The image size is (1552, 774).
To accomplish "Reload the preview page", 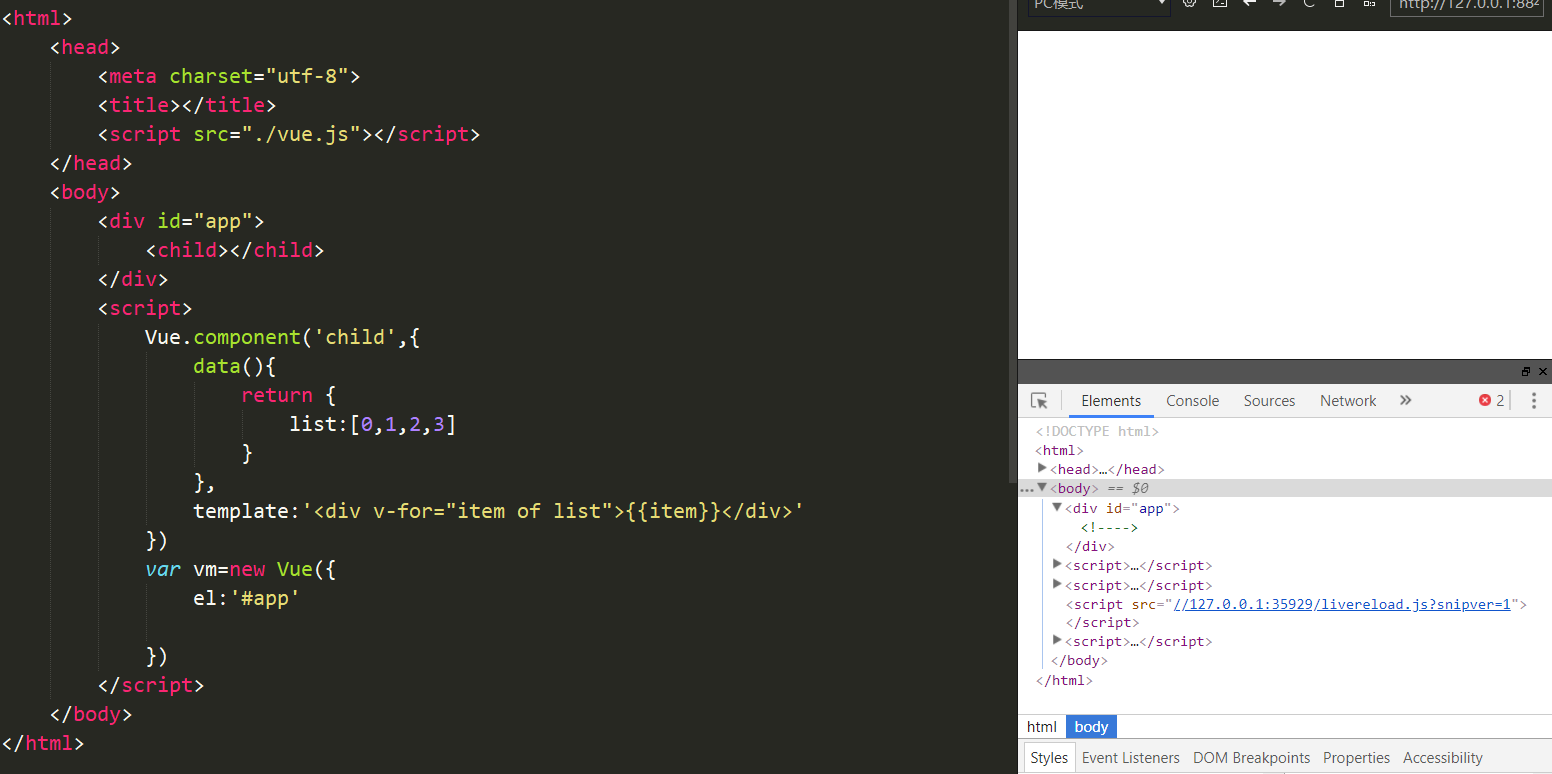I will click(x=1309, y=4).
